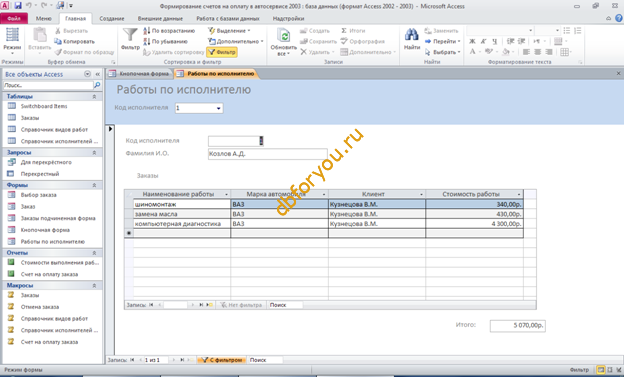Viewport: 624px width, 377px height.
Task: Click Копировать in clipboard group
Action: (x=75, y=41)
